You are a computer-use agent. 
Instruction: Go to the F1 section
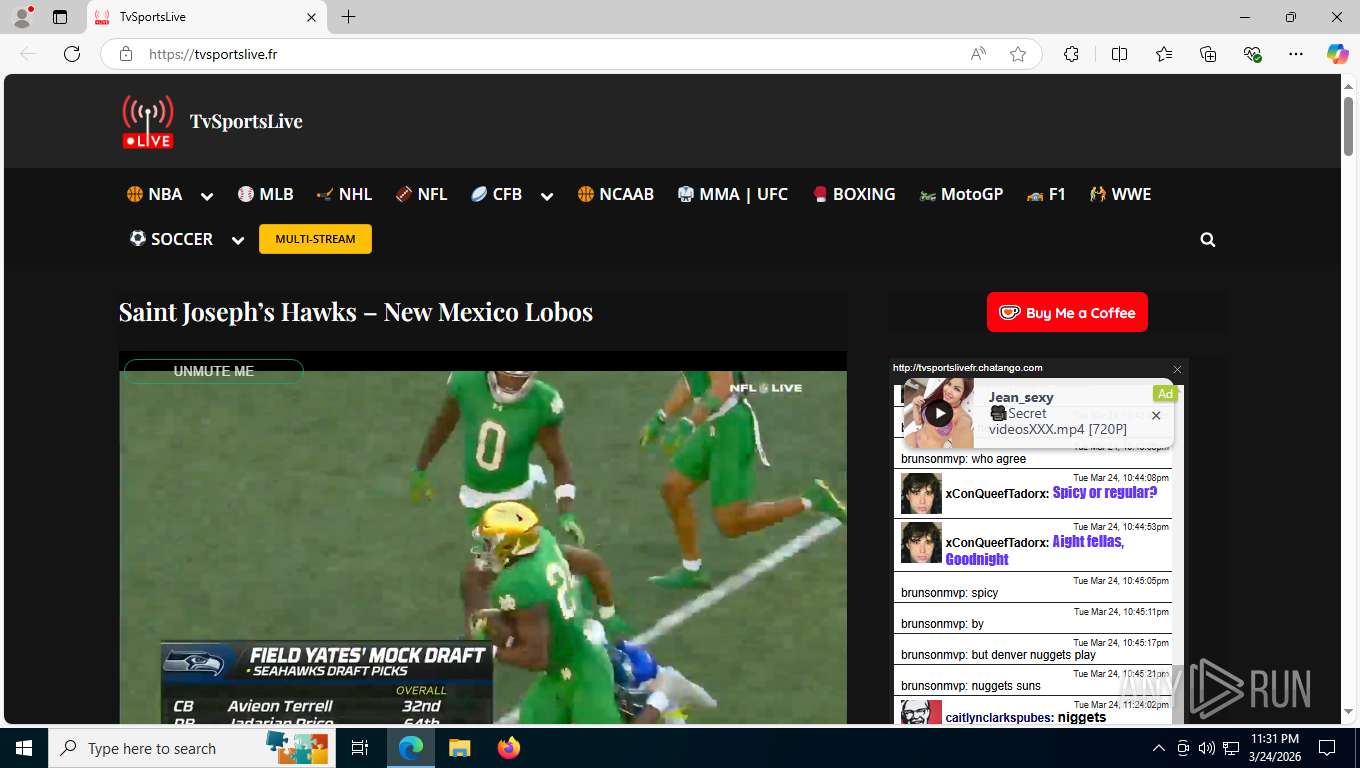(x=1046, y=194)
